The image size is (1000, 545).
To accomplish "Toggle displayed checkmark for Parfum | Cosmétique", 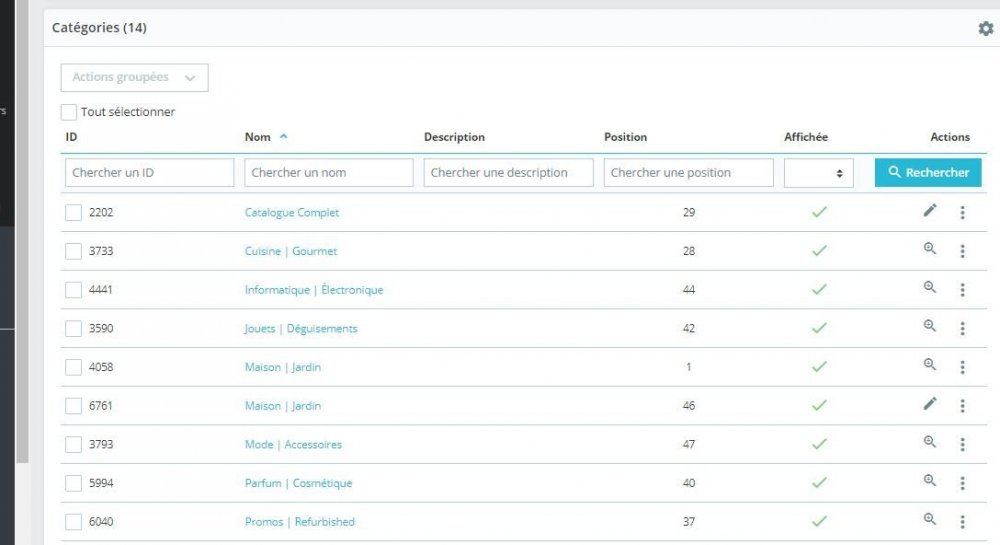I will point(819,483).
